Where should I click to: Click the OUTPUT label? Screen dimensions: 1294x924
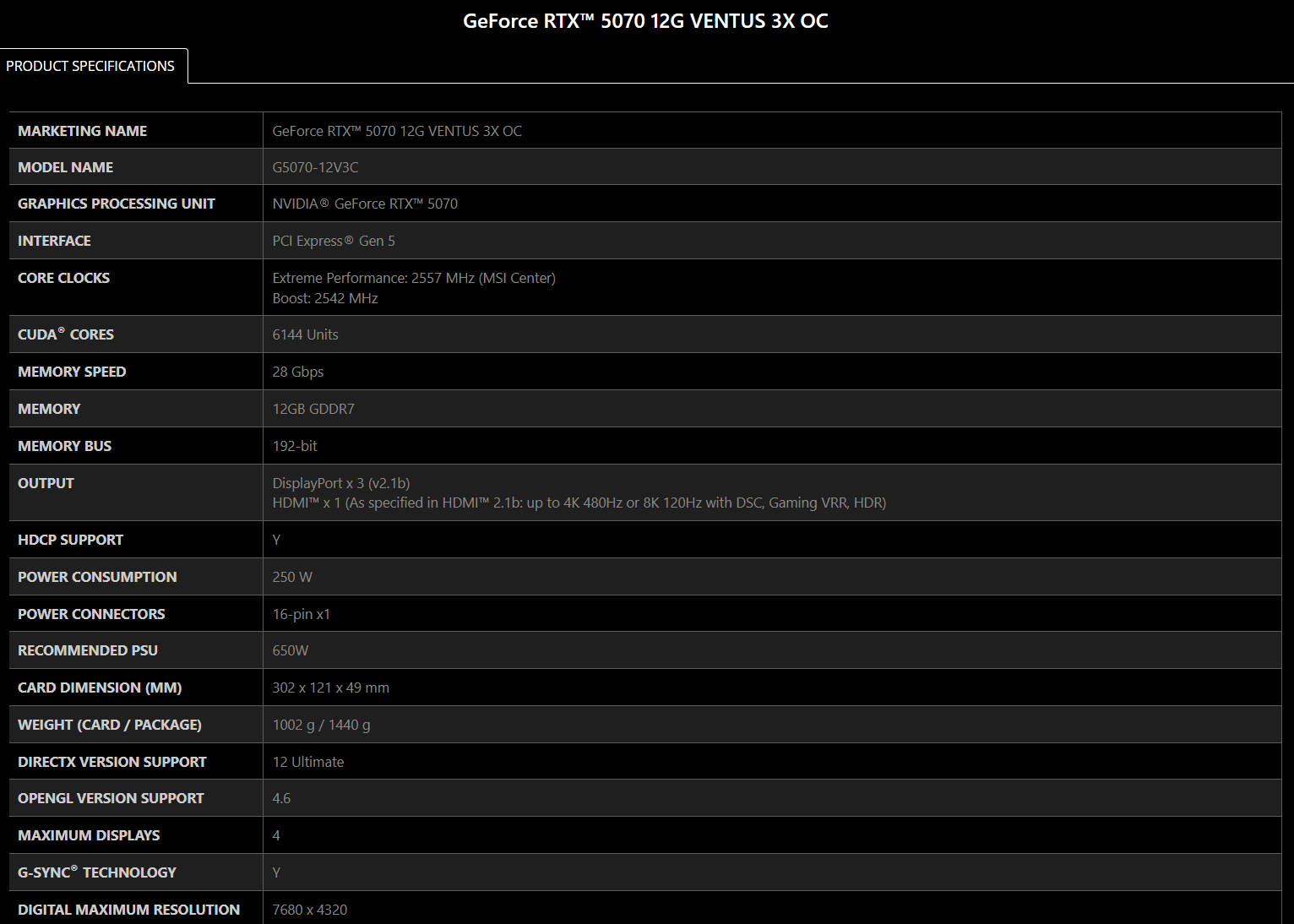click(x=46, y=483)
